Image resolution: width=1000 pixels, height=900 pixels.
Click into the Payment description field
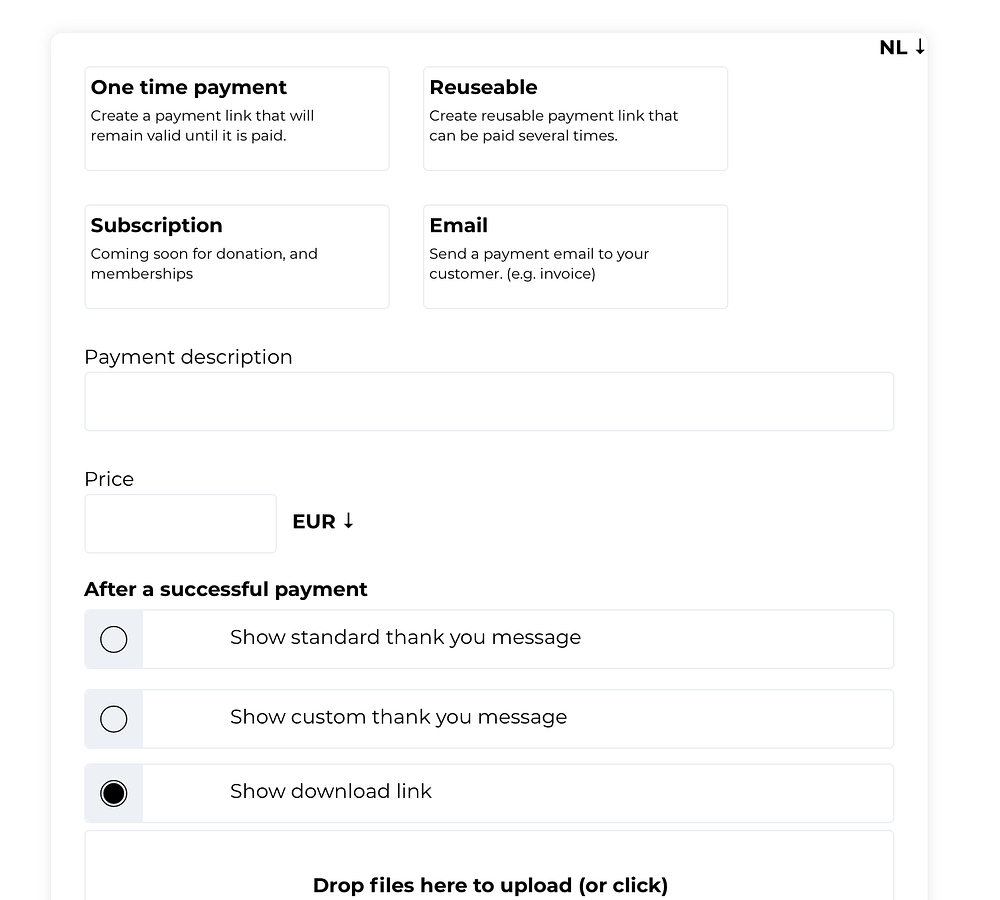click(488, 401)
